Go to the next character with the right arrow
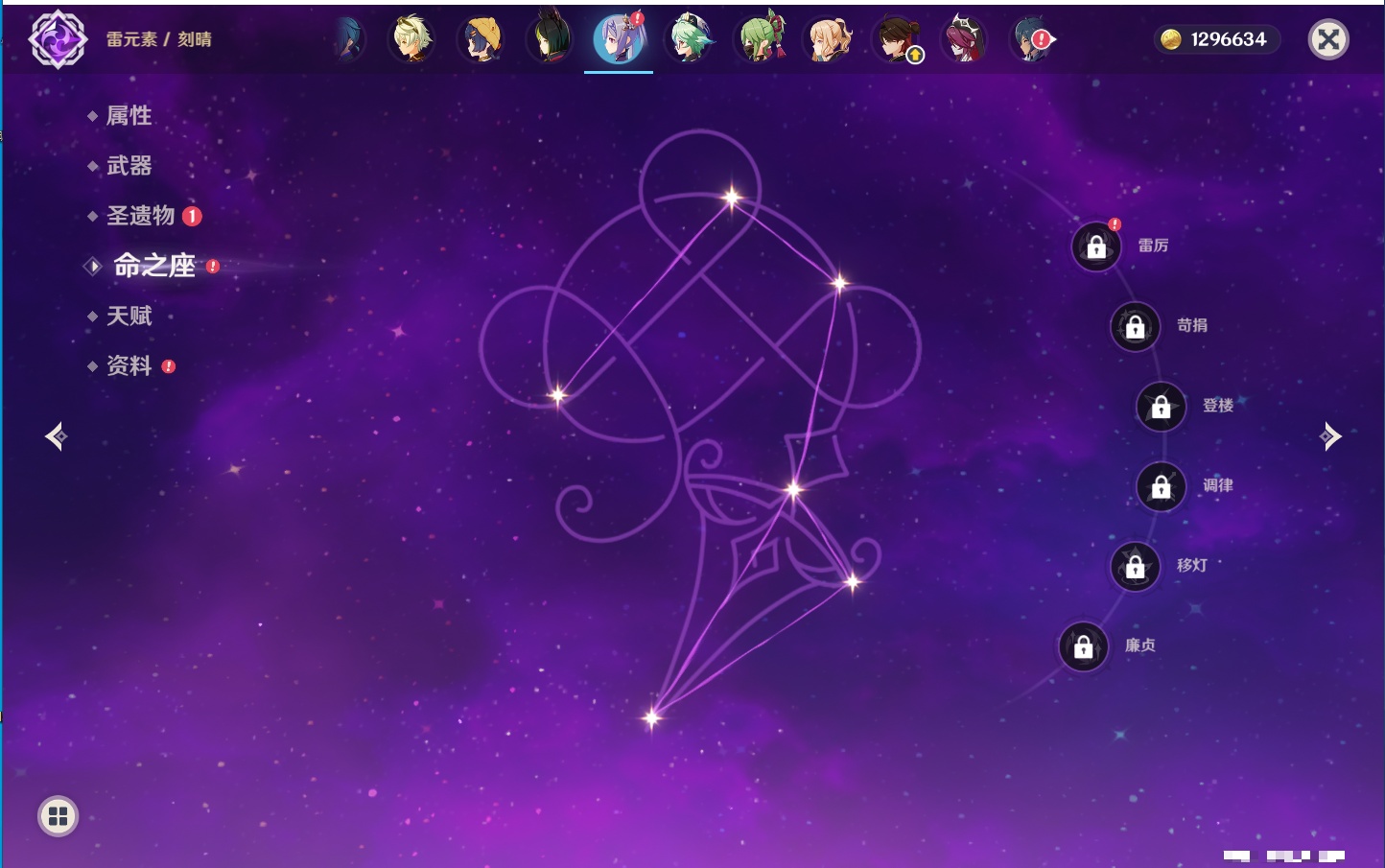The image size is (1385, 868). 1330,436
